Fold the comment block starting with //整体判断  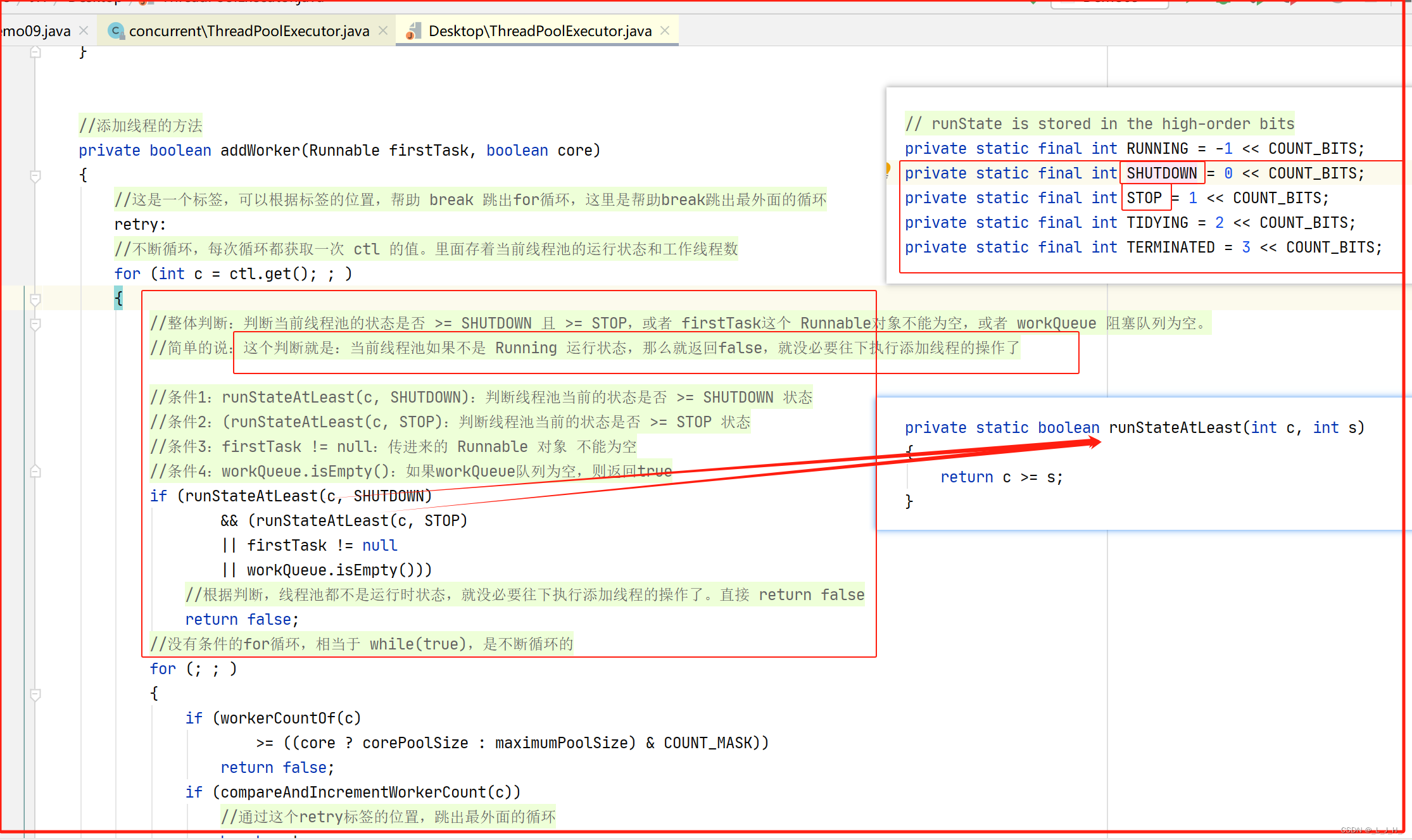tap(35, 324)
